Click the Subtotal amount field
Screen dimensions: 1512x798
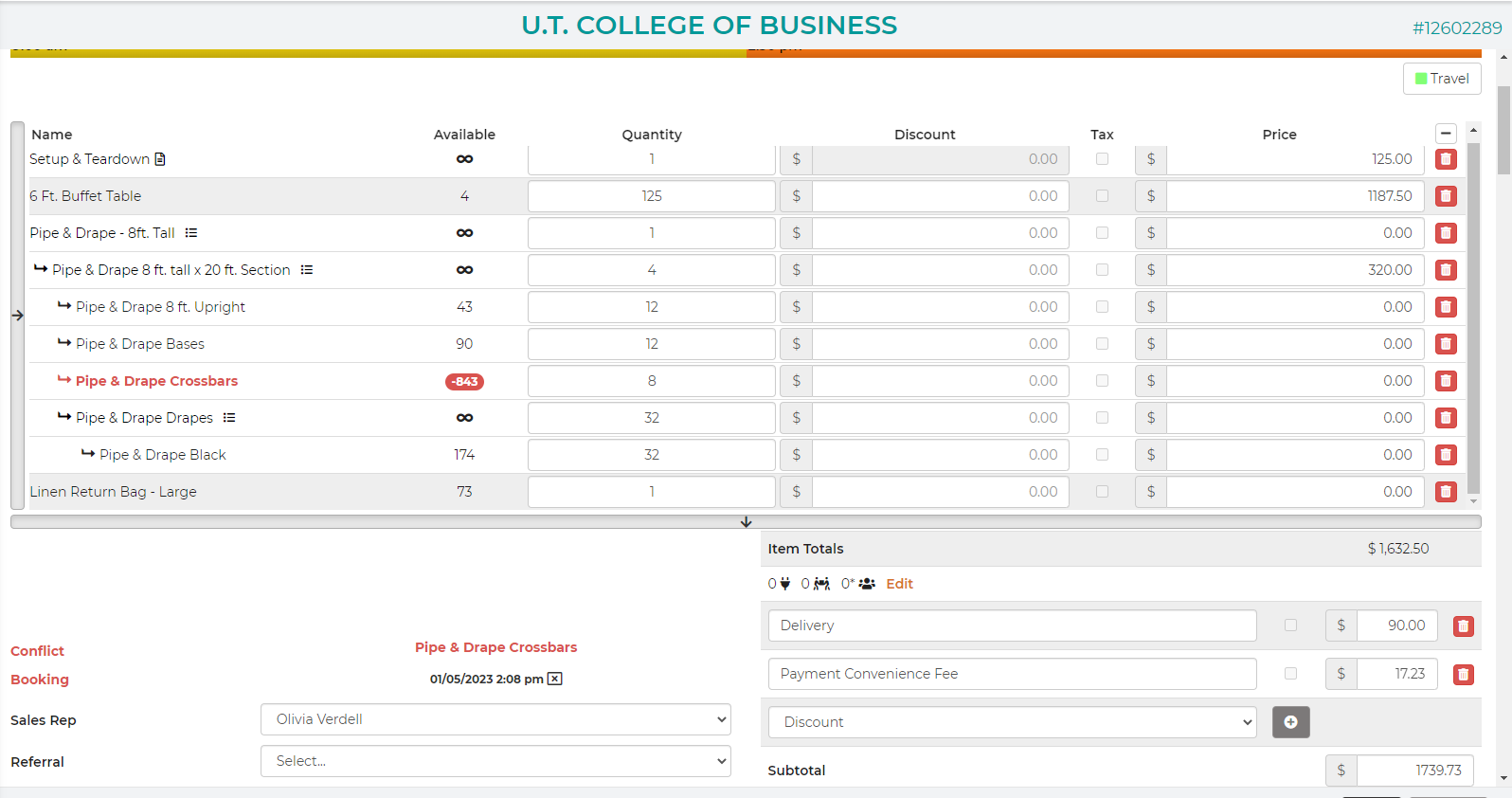pos(1415,771)
